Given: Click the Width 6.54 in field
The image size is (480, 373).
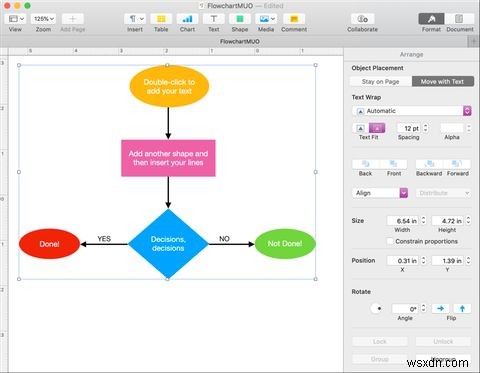Looking at the screenshot, I should 403,221.
